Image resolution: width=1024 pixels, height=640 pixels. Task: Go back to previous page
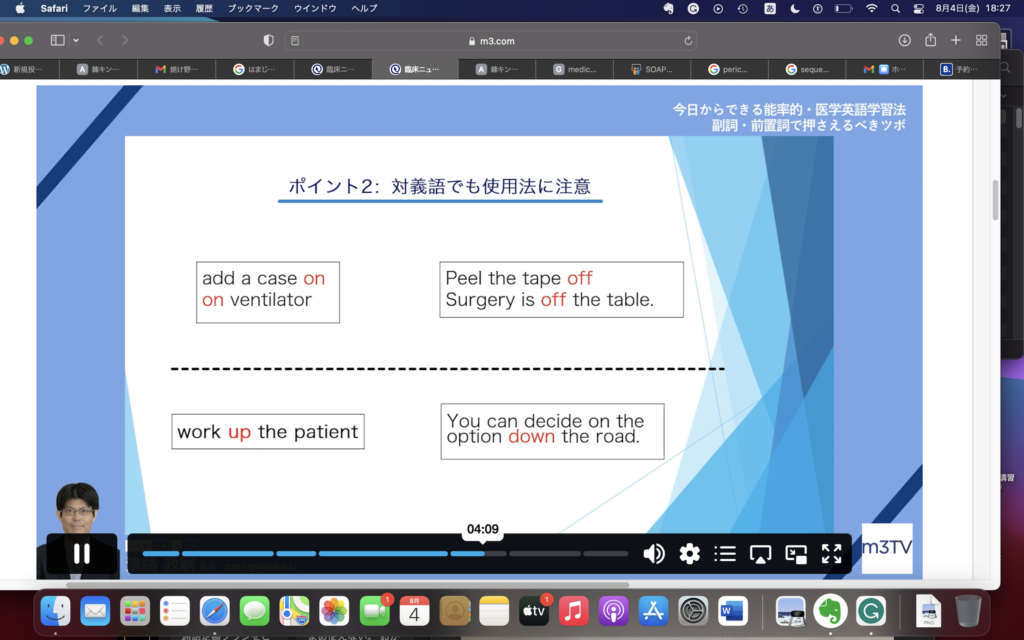pos(100,40)
